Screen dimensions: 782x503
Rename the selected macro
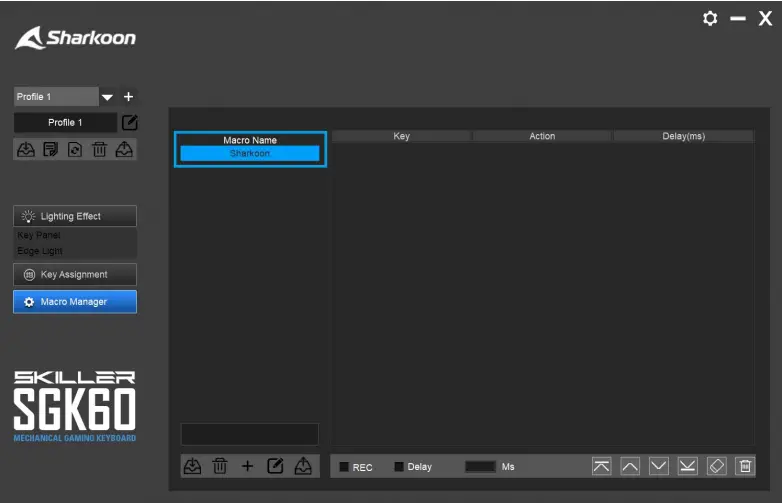(x=275, y=467)
